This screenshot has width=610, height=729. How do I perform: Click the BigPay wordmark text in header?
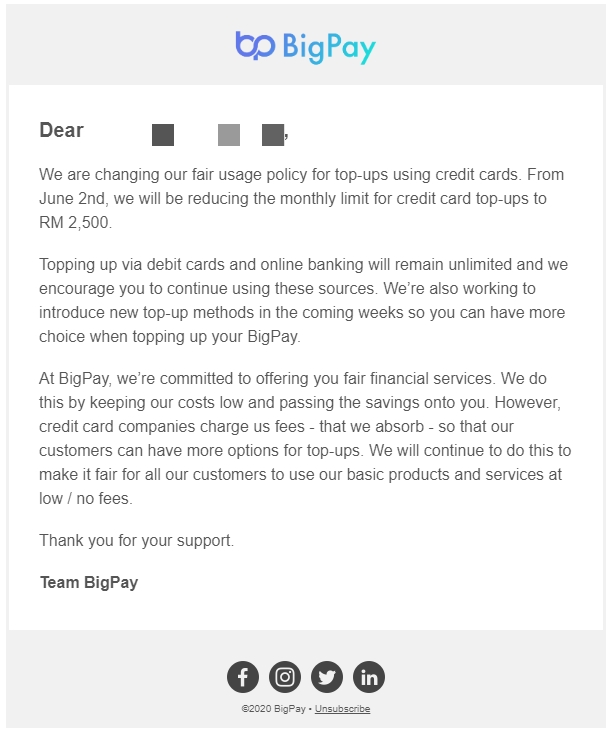click(x=328, y=47)
